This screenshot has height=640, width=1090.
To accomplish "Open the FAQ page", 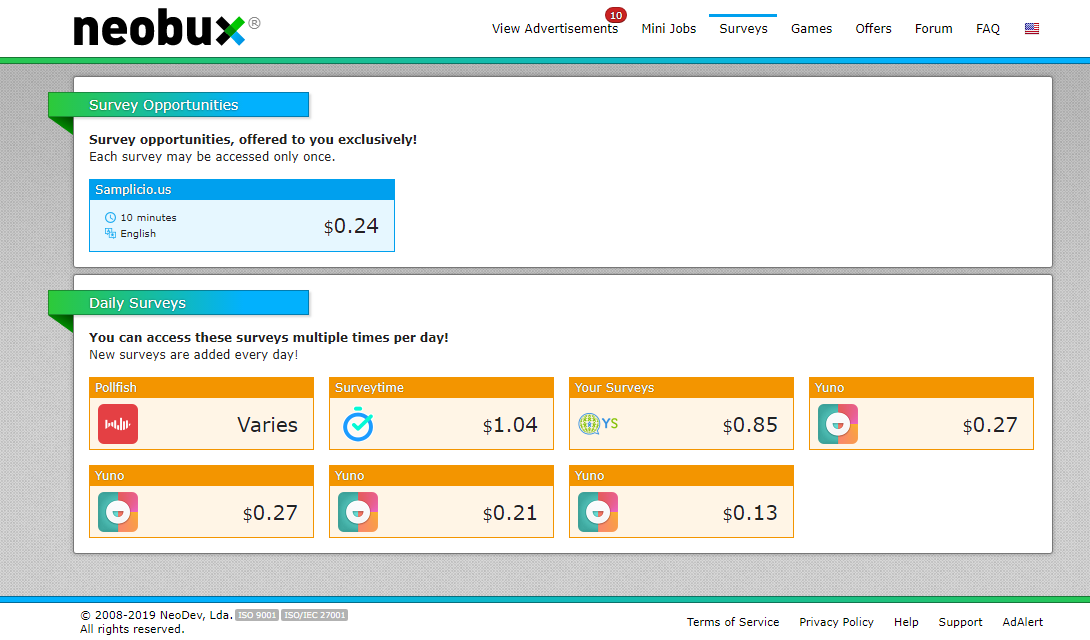I will [988, 28].
